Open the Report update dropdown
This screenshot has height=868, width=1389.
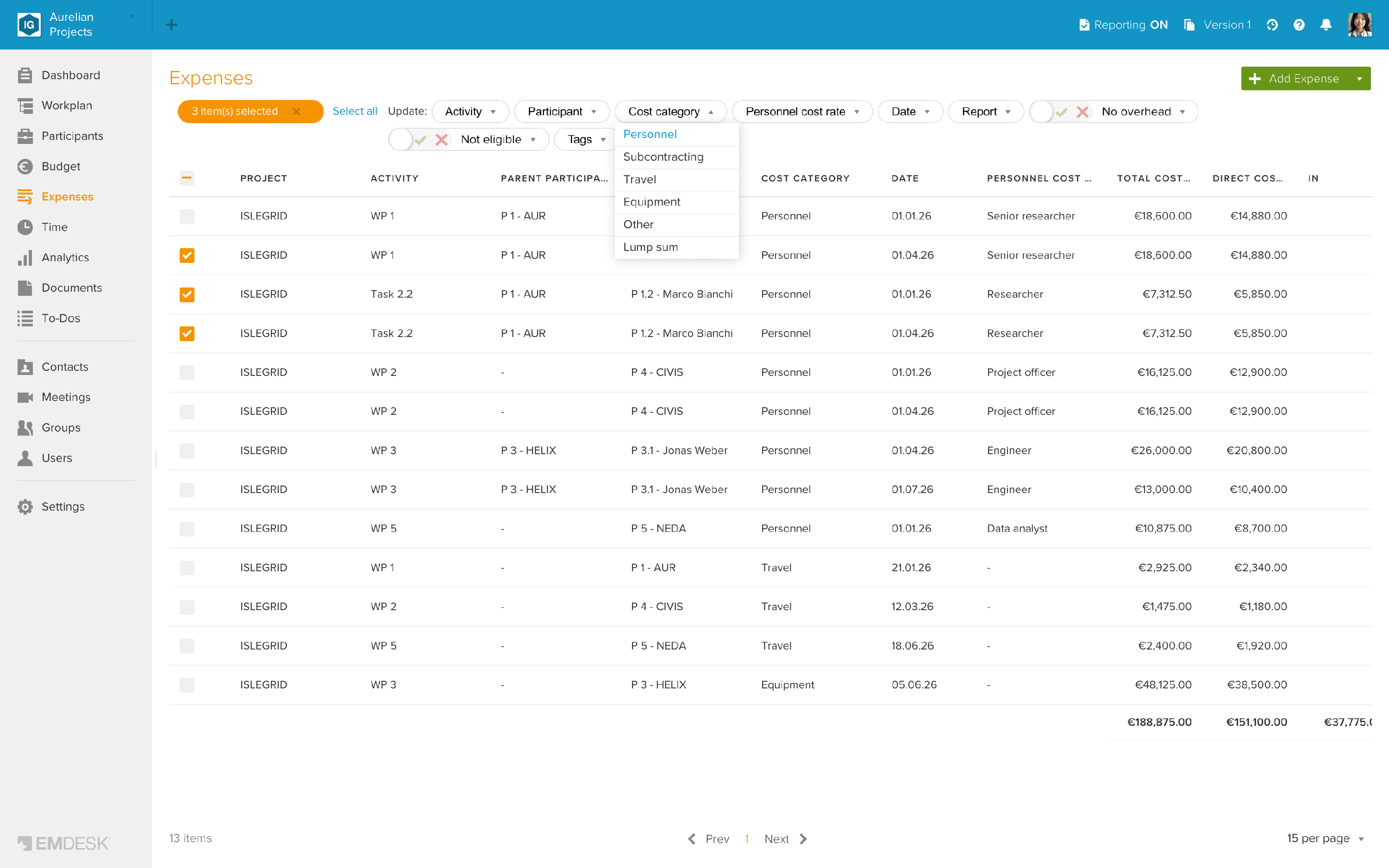986,112
